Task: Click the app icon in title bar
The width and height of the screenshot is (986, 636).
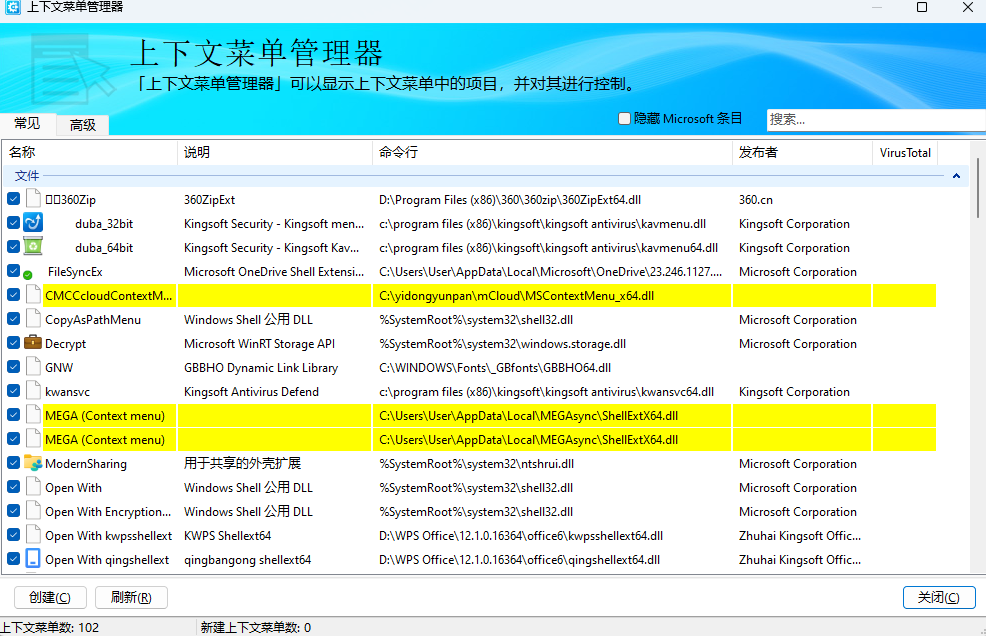Action: 13,8
